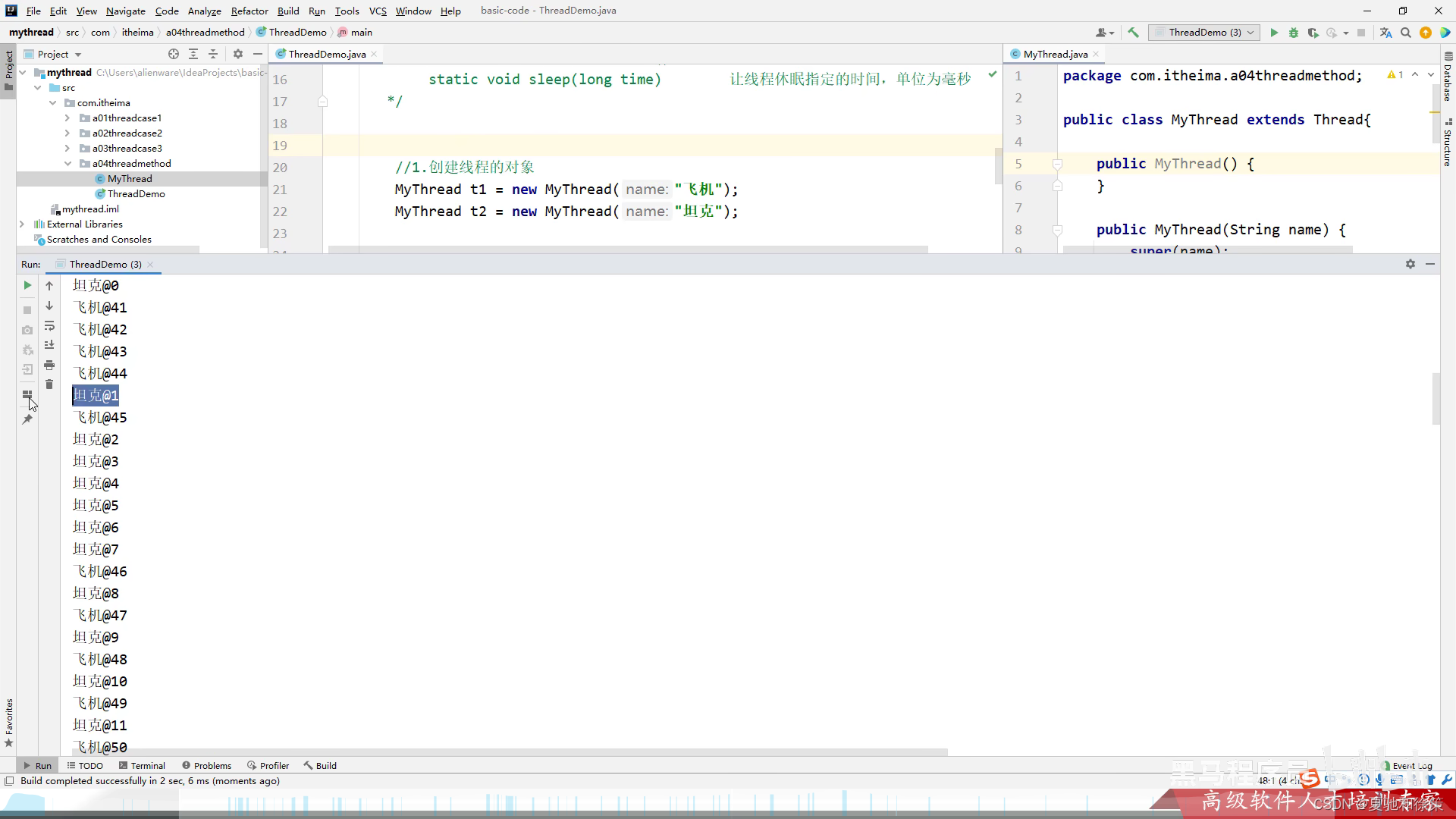Open ThreadDemo (3) run configuration dropdown
This screenshot has height=819, width=1456.
pyautogui.click(x=1204, y=33)
